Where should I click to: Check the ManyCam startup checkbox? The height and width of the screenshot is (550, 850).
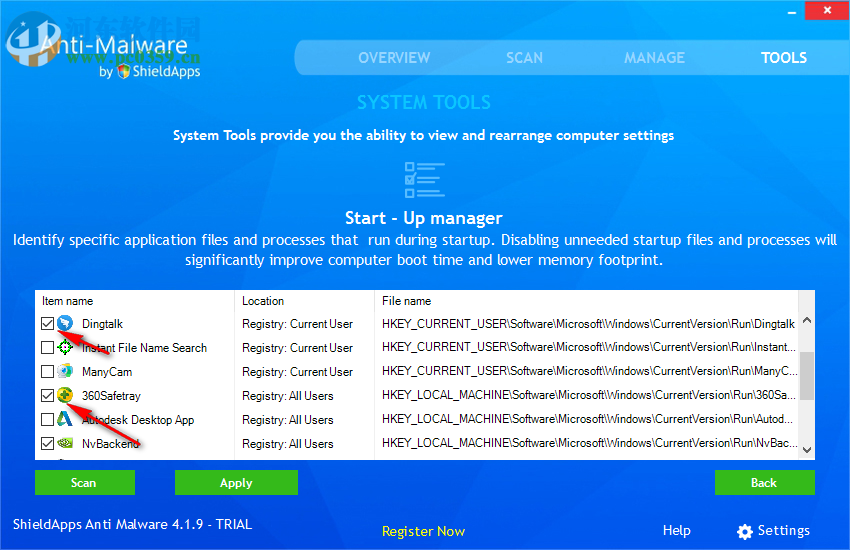pos(48,371)
